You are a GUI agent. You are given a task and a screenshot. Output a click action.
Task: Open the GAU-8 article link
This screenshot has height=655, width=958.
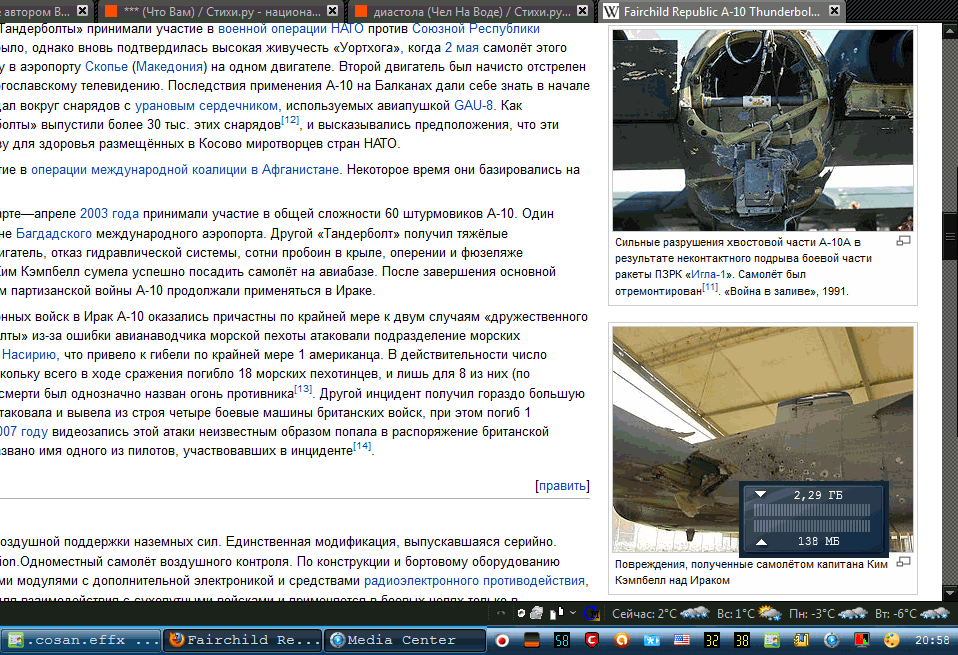(x=474, y=105)
